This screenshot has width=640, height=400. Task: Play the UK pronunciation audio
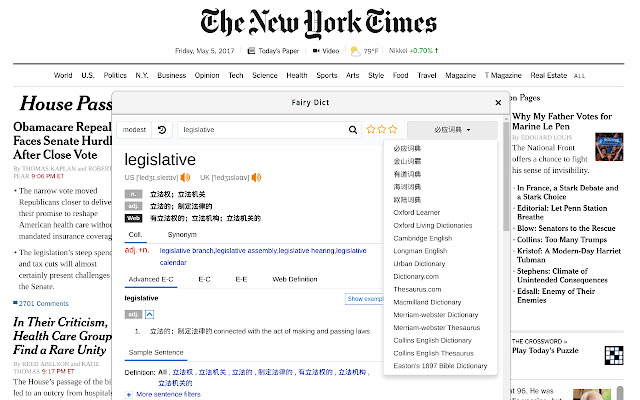tap(256, 178)
